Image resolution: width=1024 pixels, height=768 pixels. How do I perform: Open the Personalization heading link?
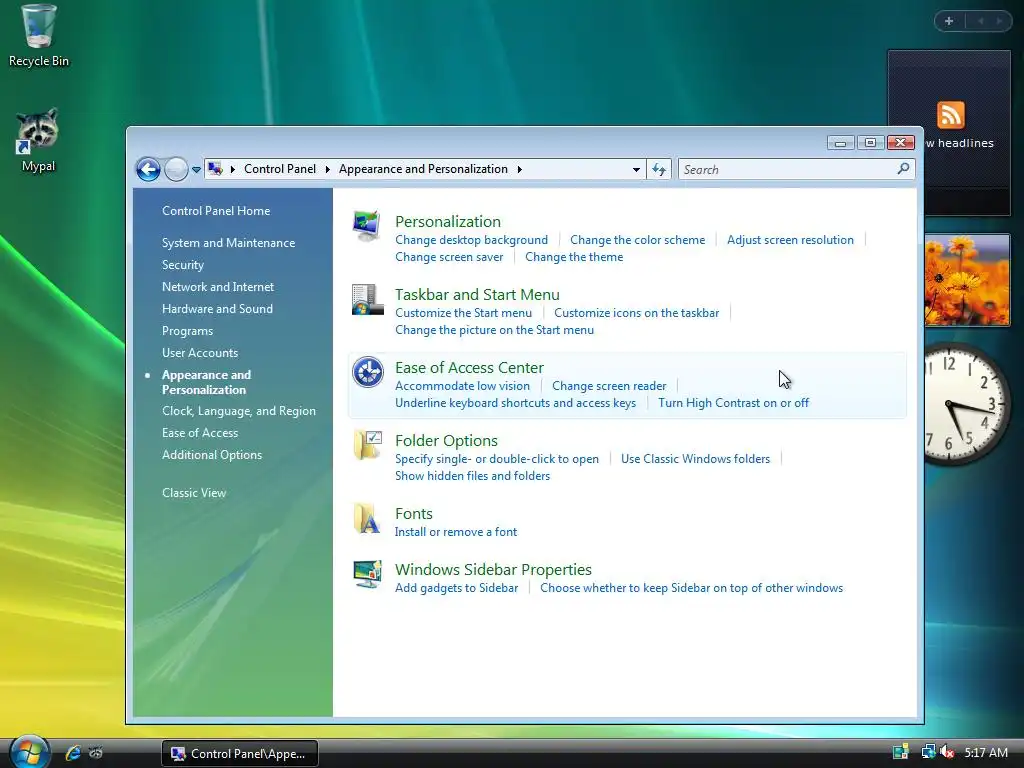coord(448,221)
